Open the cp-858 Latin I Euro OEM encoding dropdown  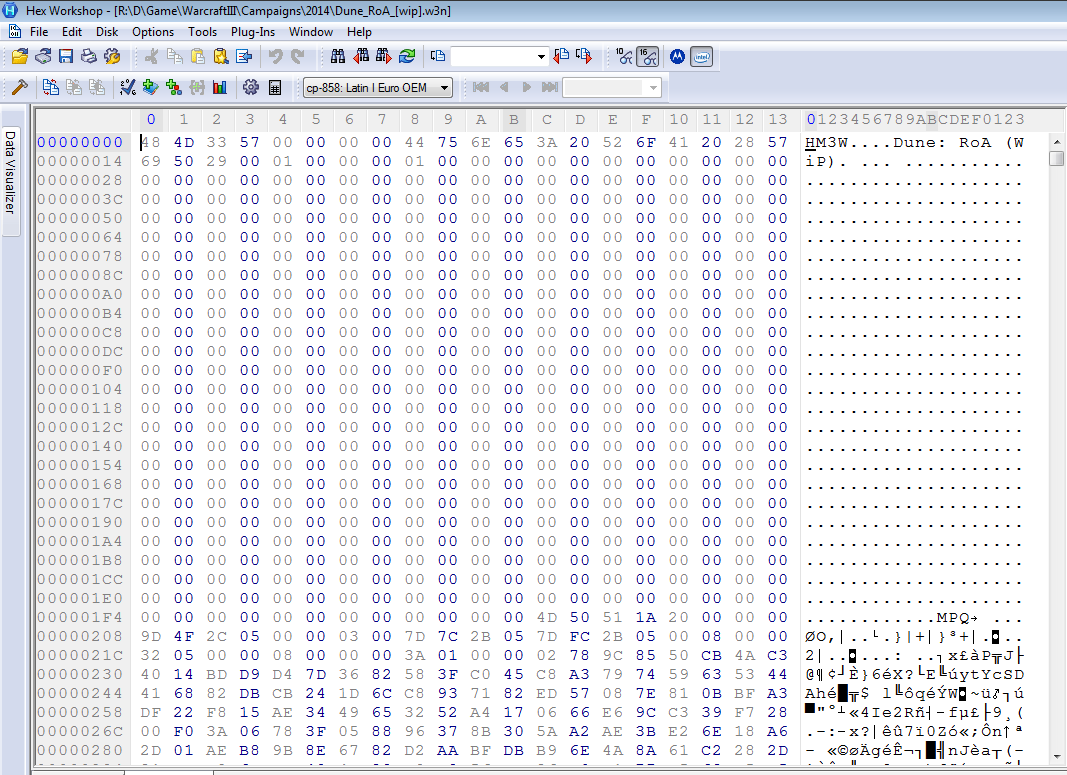[377, 88]
